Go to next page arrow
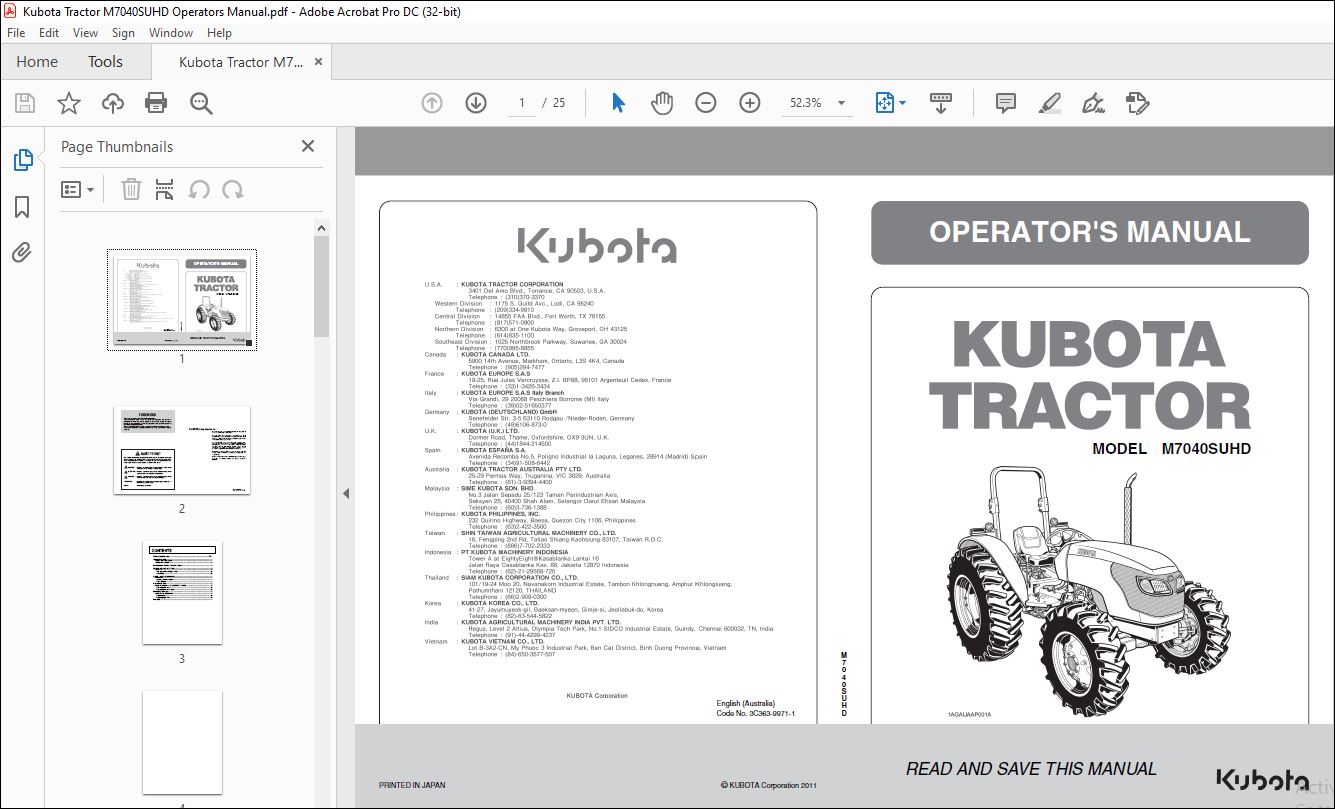 tap(475, 103)
